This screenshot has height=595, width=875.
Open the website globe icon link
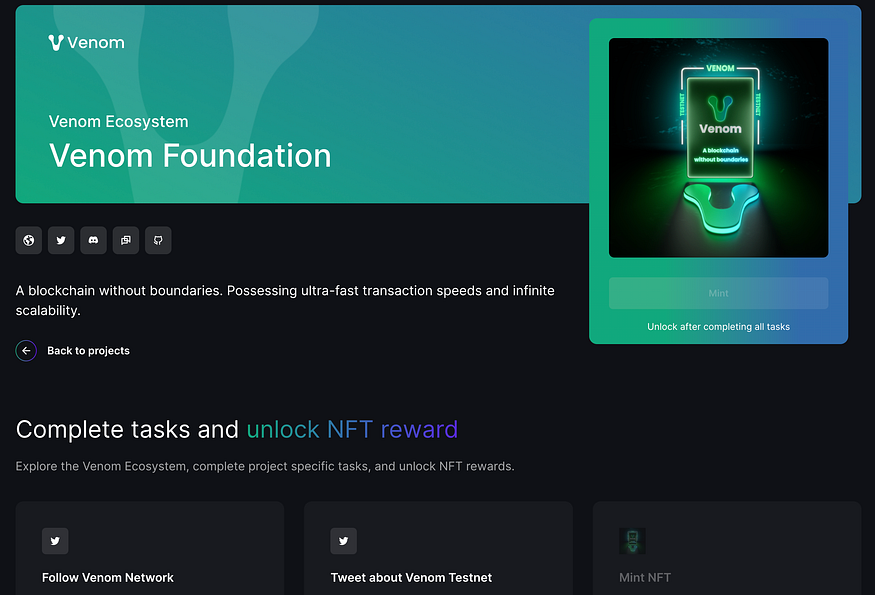point(28,241)
